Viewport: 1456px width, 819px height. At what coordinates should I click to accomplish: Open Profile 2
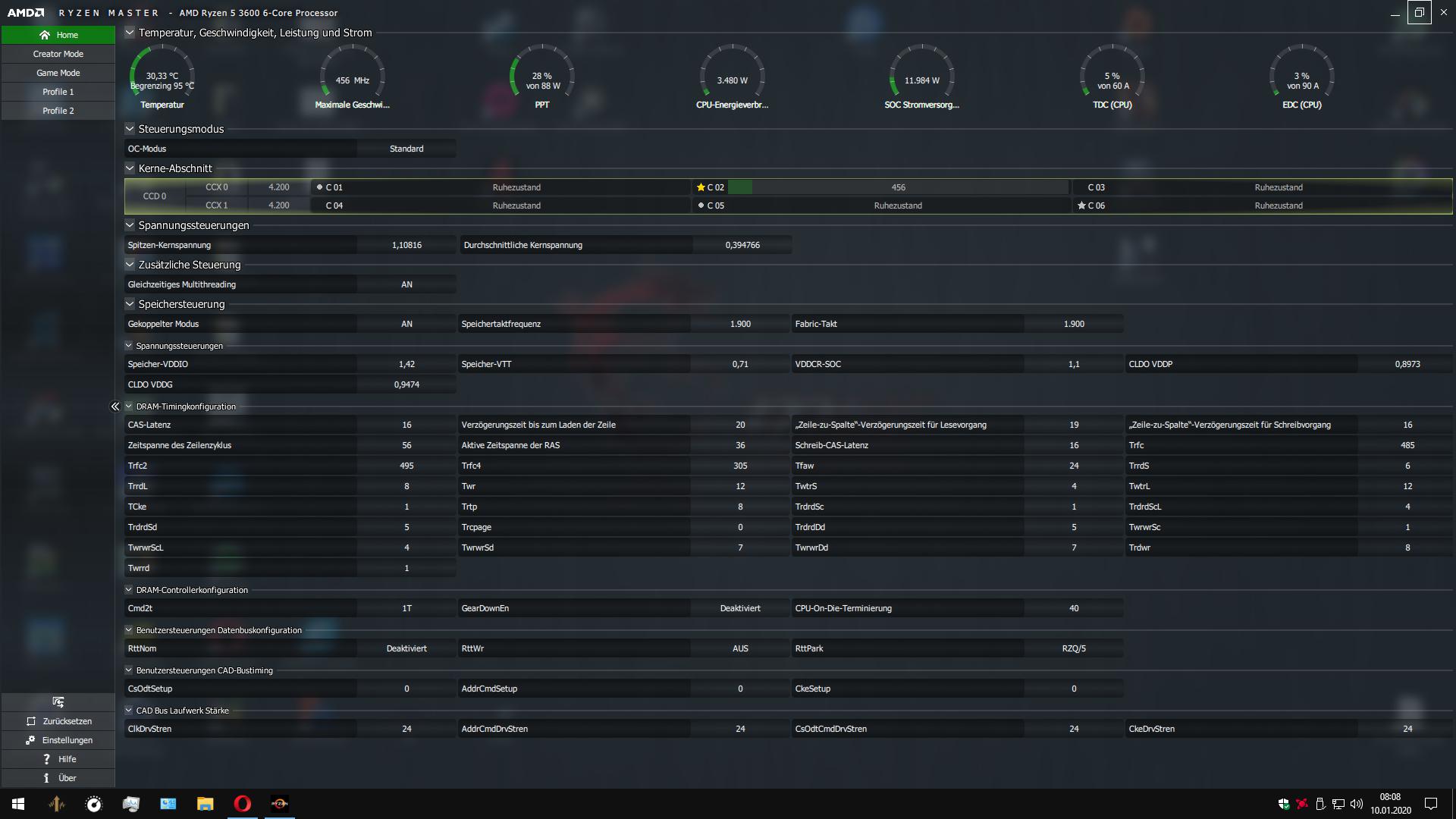tap(58, 111)
